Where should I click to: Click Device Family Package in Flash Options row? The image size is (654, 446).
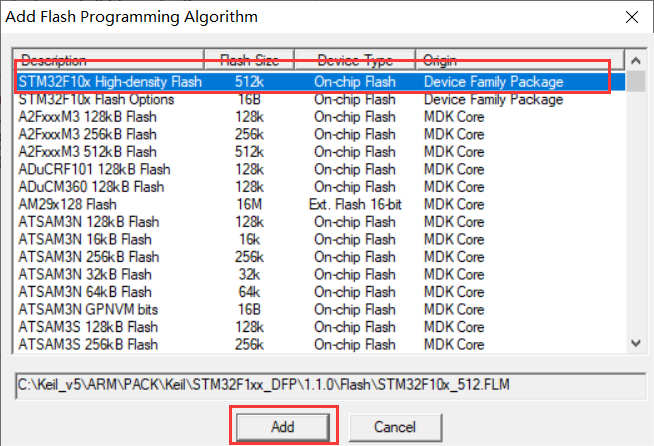click(x=493, y=99)
